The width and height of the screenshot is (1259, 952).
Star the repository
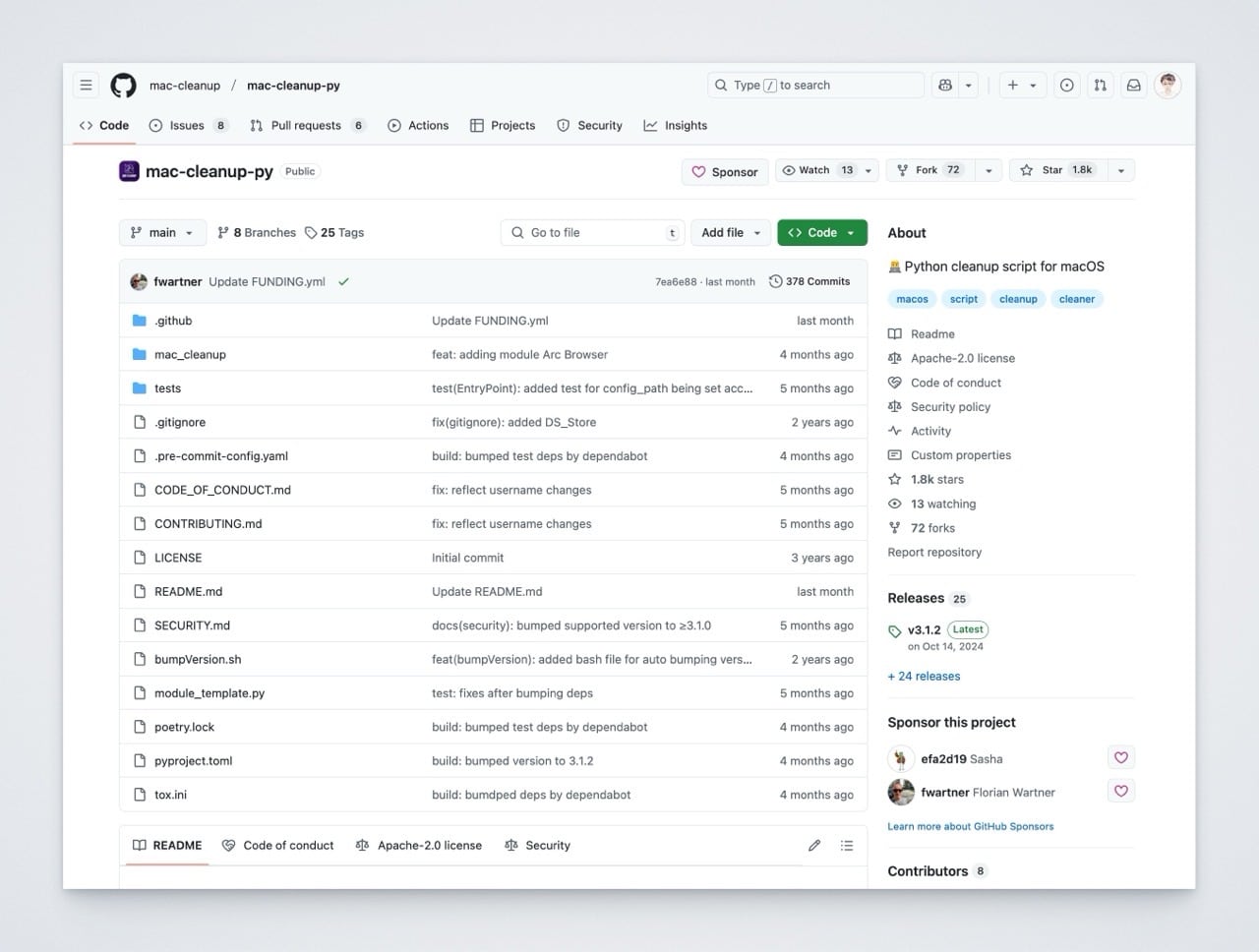click(1056, 171)
